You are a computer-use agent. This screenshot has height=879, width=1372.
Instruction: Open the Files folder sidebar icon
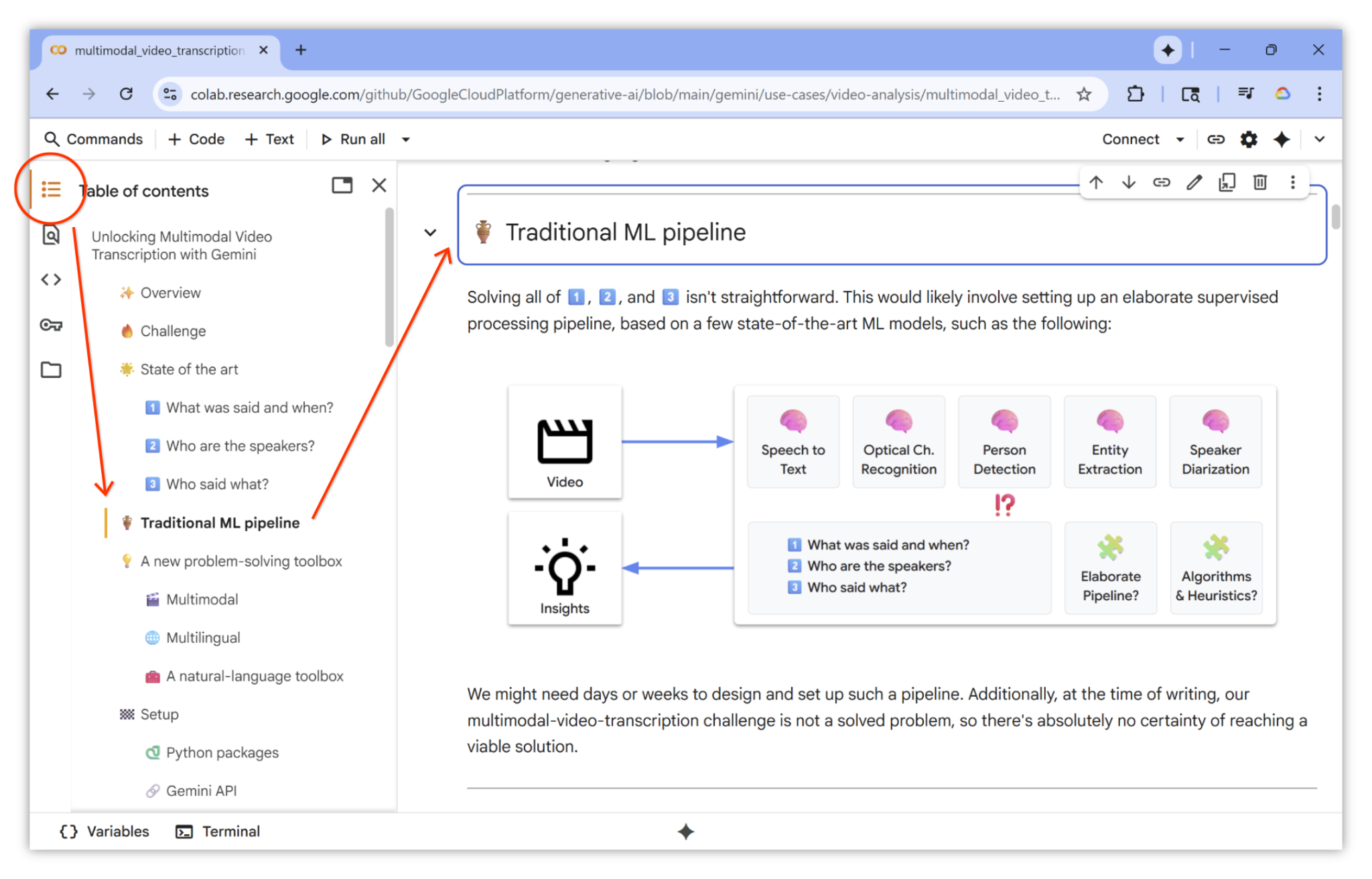(51, 370)
